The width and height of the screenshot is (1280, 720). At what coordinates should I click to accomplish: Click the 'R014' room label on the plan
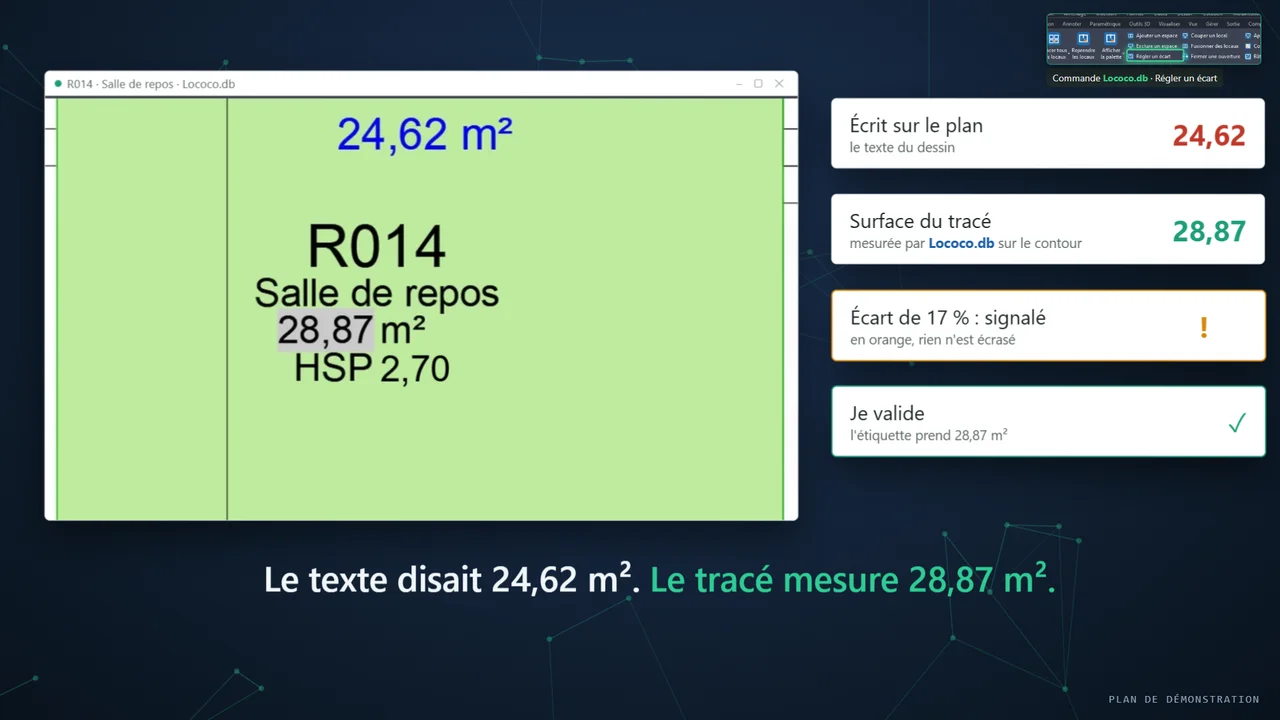(x=376, y=247)
